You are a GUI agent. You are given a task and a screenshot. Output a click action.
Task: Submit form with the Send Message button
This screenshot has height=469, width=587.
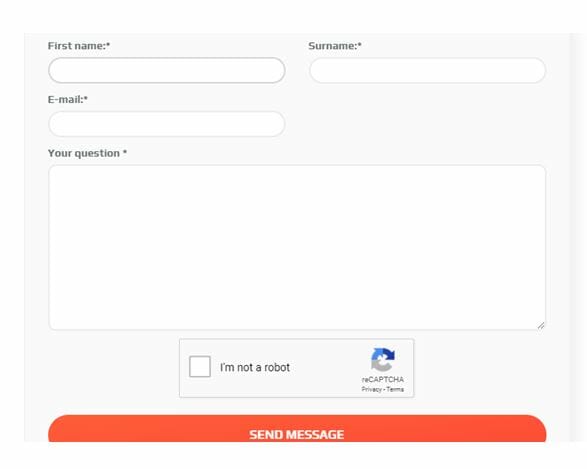pyautogui.click(x=297, y=429)
